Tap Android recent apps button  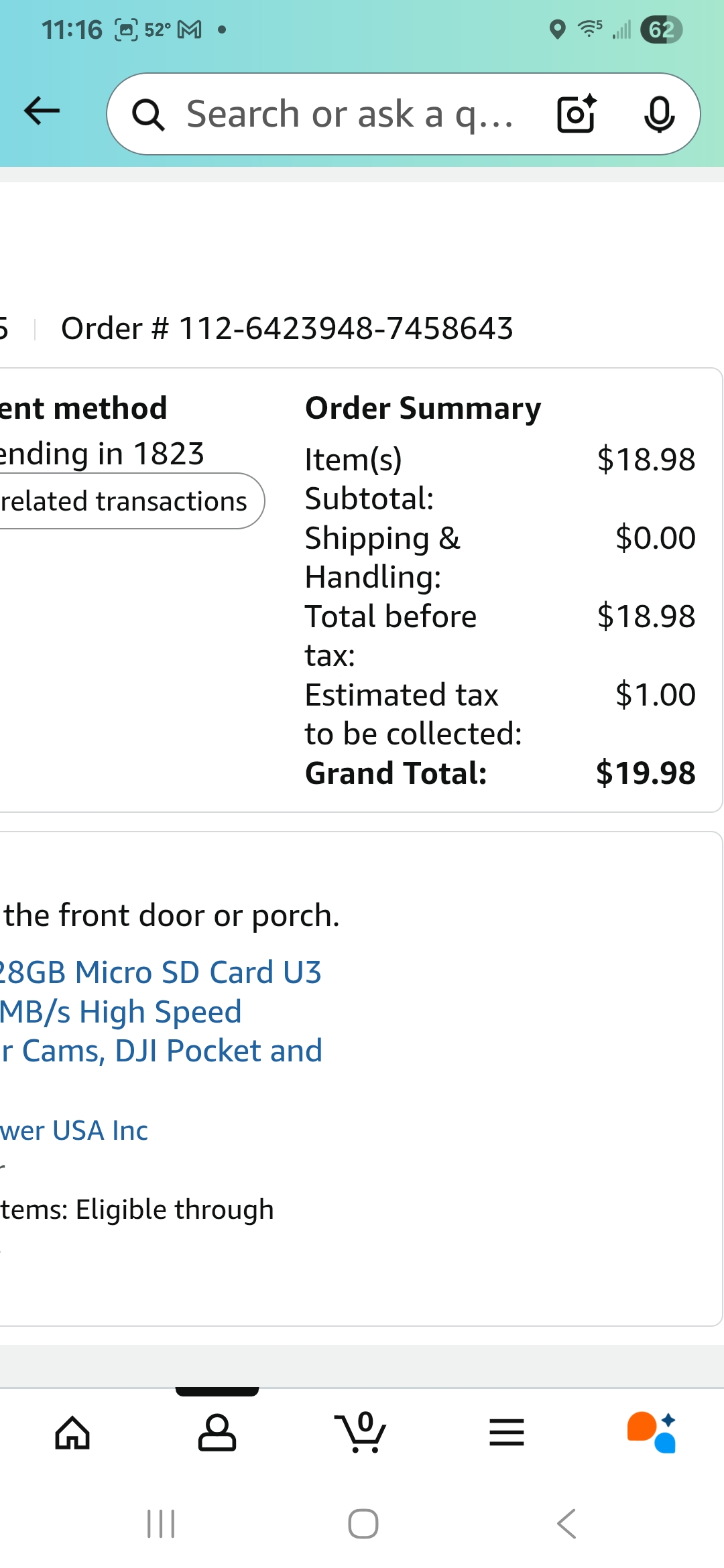tap(161, 1524)
